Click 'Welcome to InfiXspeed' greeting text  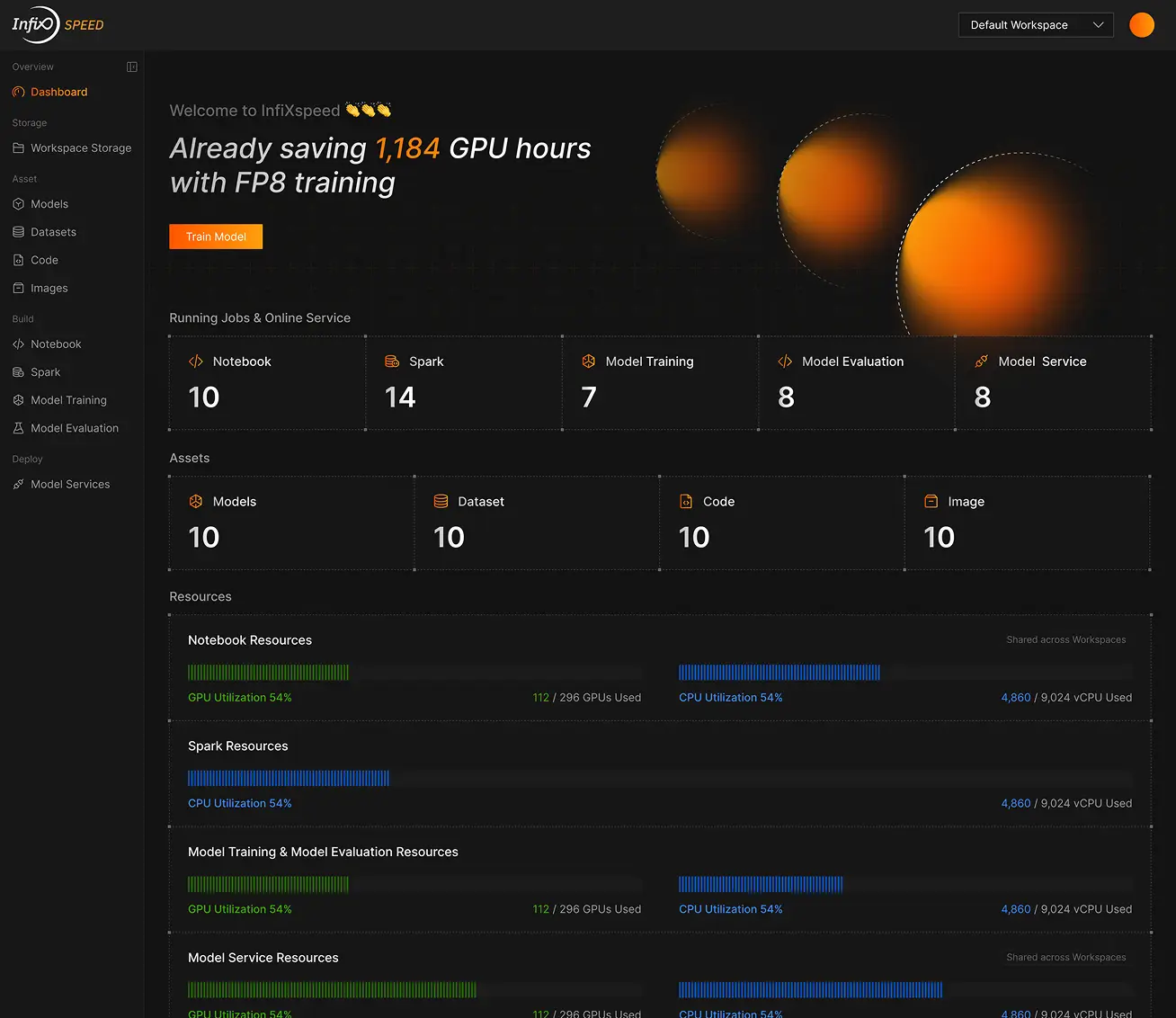[x=254, y=111]
